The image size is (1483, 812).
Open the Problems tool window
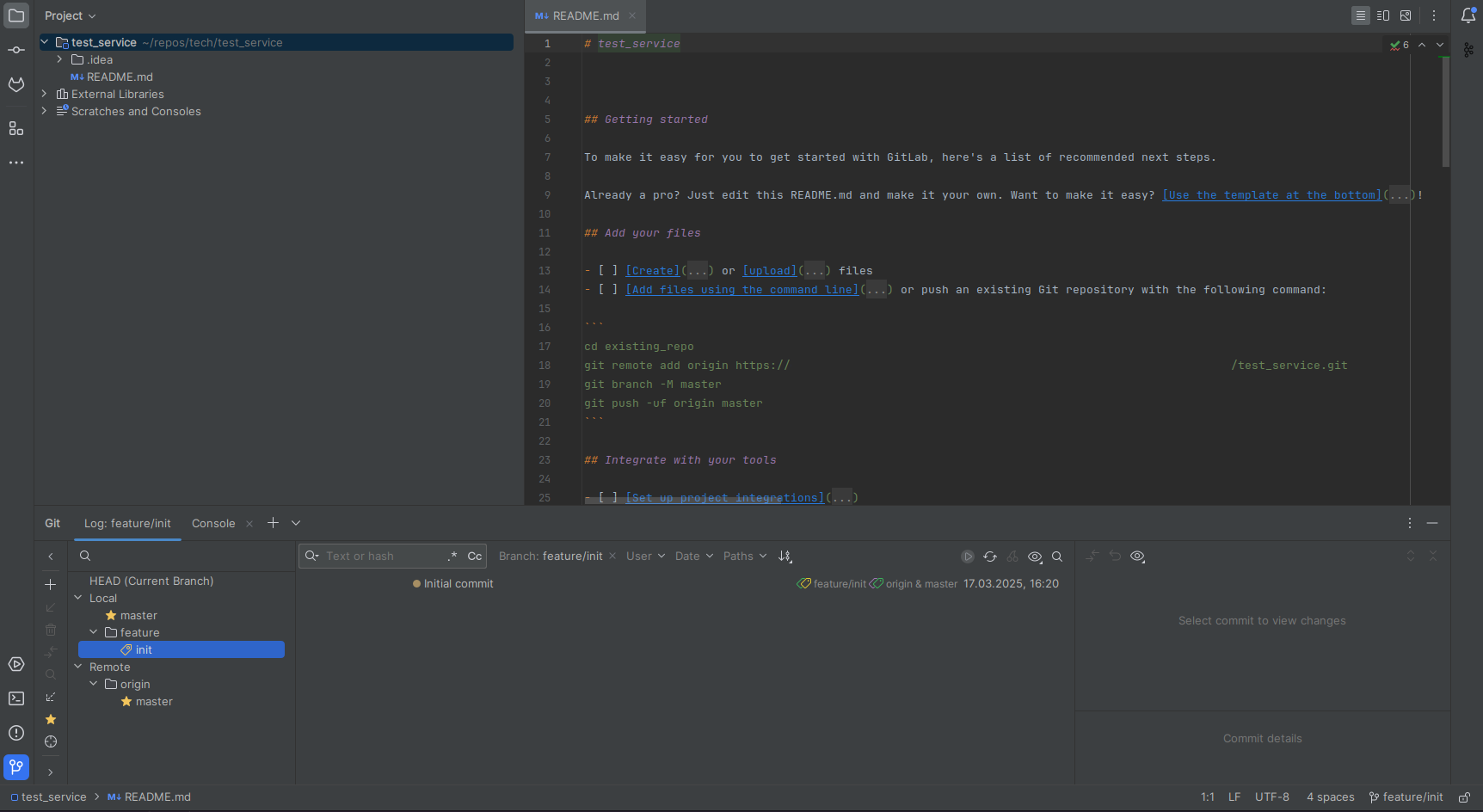(16, 733)
